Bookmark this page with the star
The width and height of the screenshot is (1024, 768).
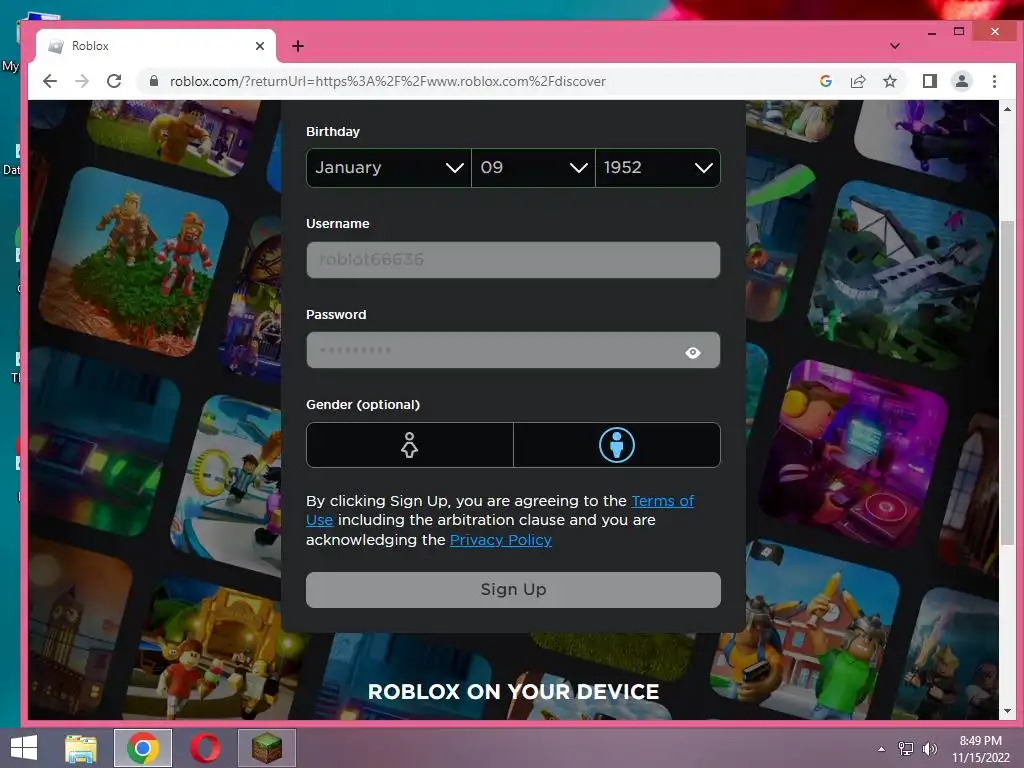coord(889,81)
